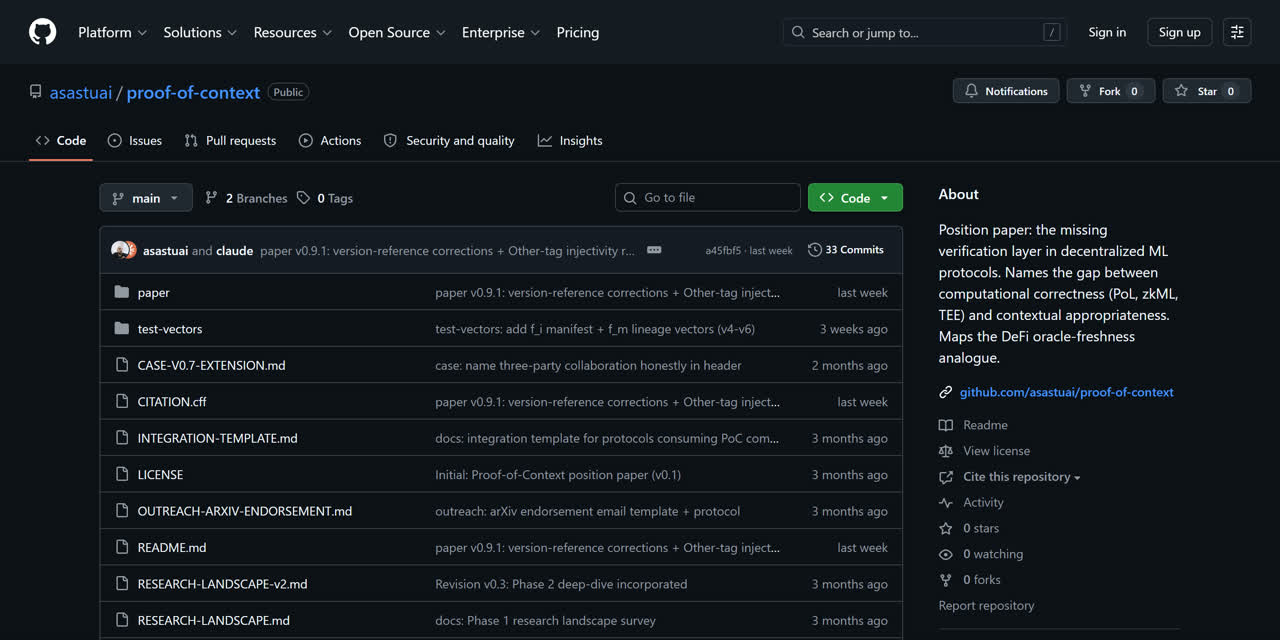Image resolution: width=1280 pixels, height=640 pixels.
Task: Open the CASE-V0.7-EXTENSION.md file
Action: (x=211, y=365)
